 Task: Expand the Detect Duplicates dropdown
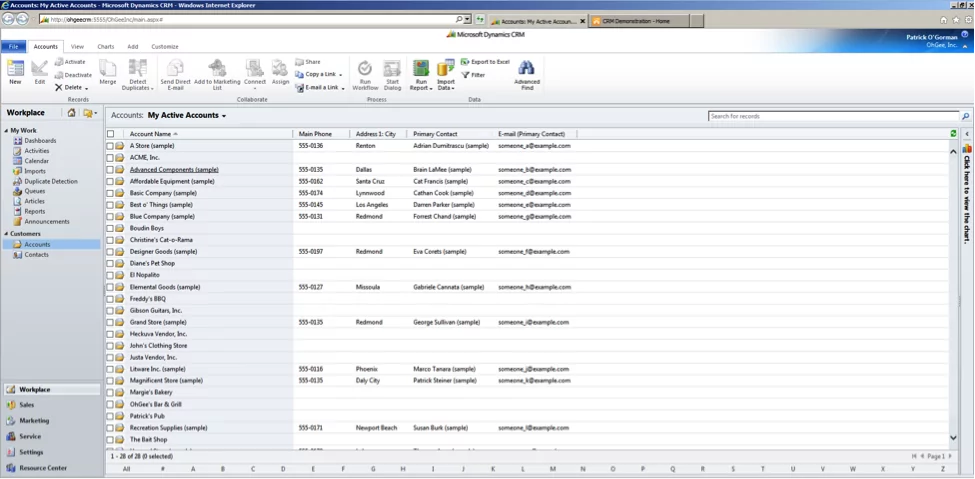(152, 89)
